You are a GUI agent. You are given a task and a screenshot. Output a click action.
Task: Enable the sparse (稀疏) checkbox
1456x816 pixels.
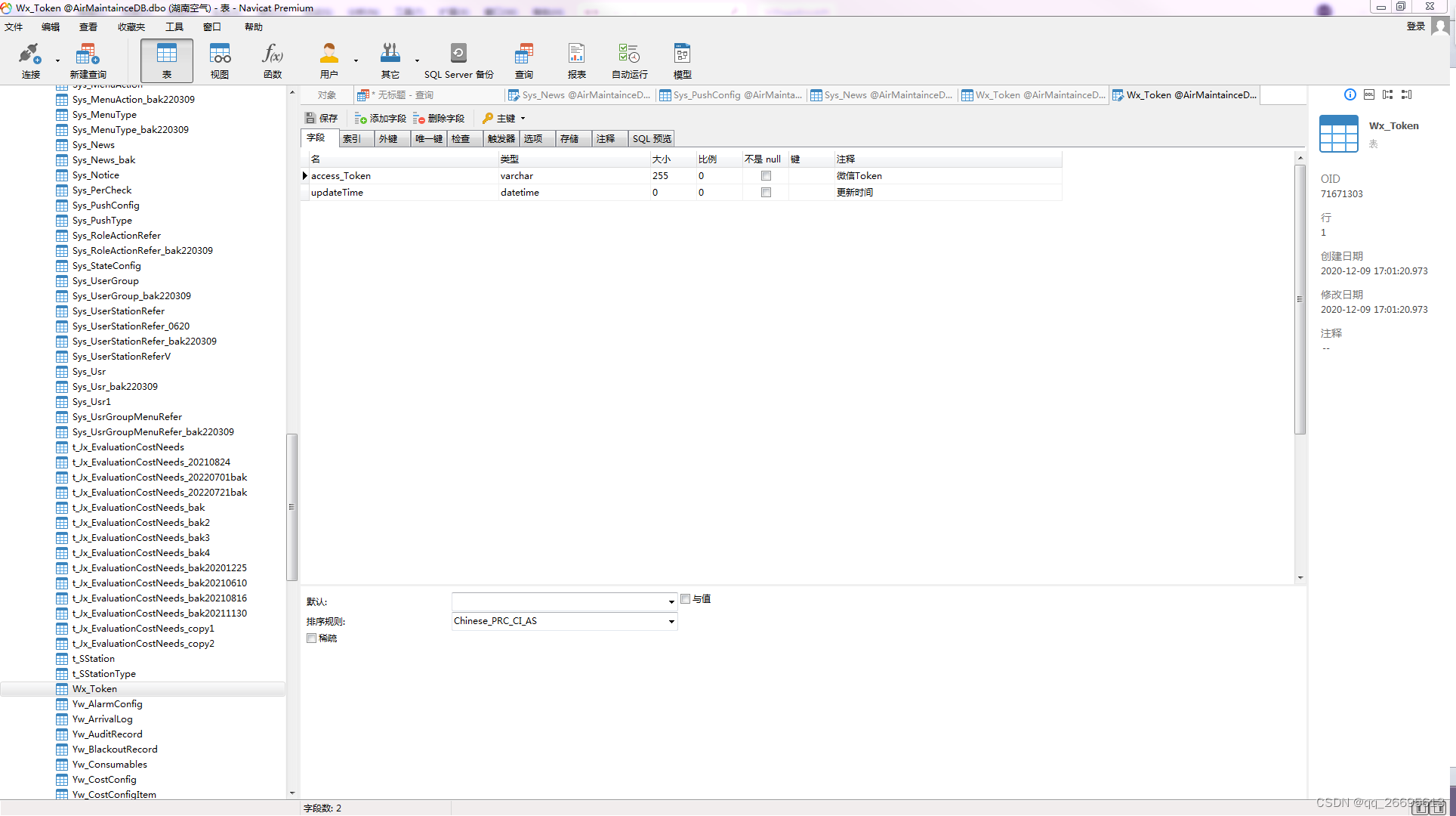312,638
